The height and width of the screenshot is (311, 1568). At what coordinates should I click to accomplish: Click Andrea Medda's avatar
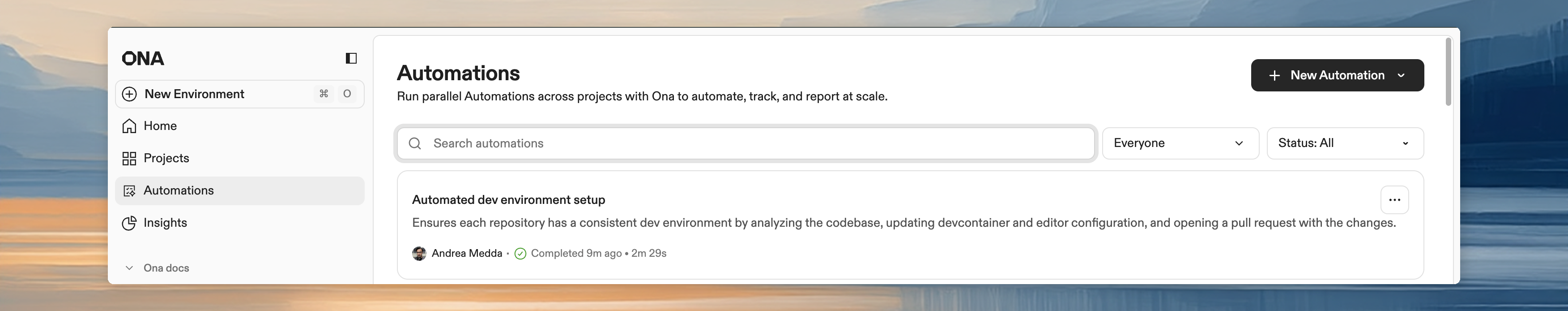[419, 252]
